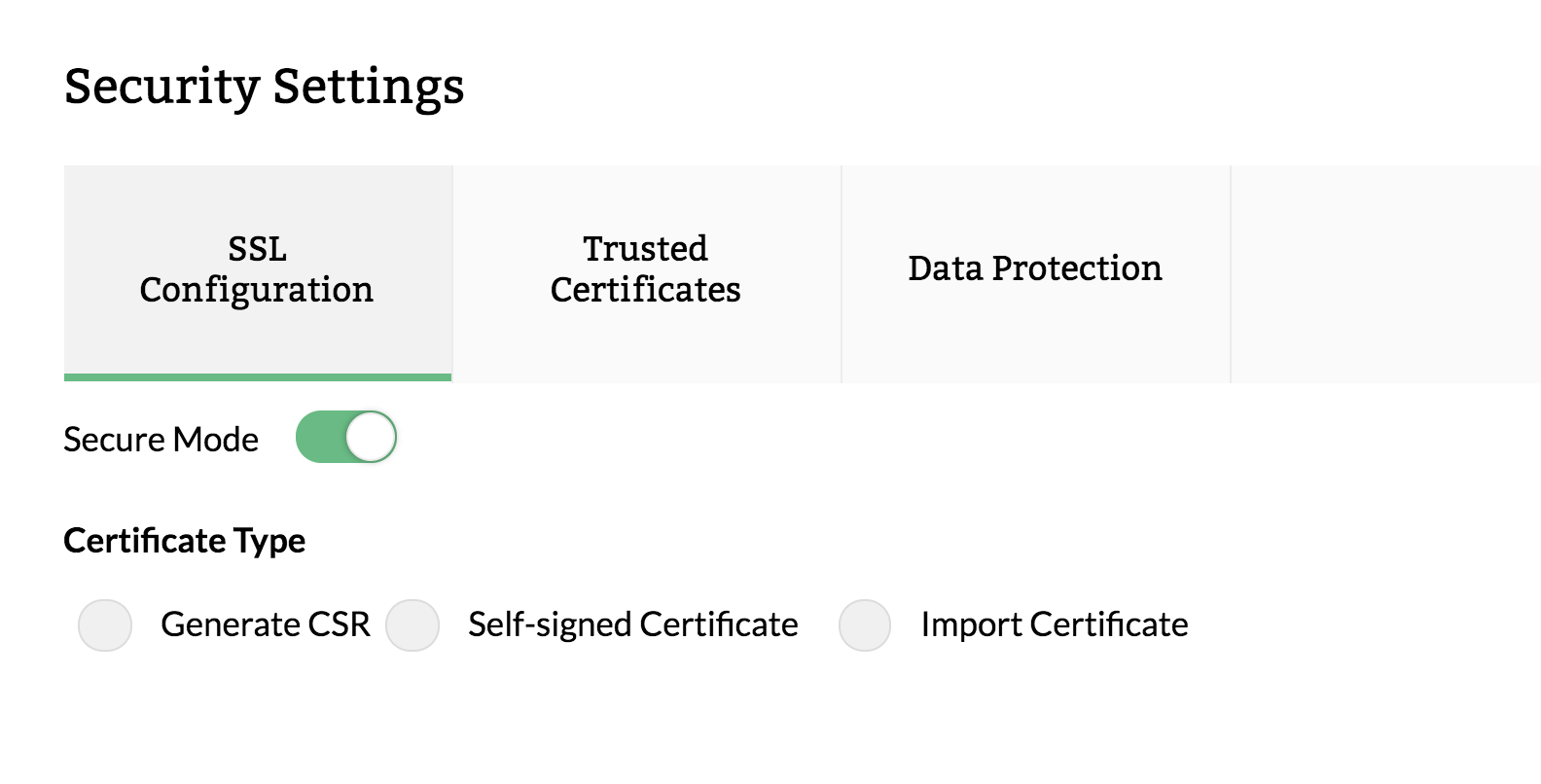Image resolution: width=1541 pixels, height=784 pixels.
Task: Switch to the SSL Configuration tab
Action: coord(257,270)
